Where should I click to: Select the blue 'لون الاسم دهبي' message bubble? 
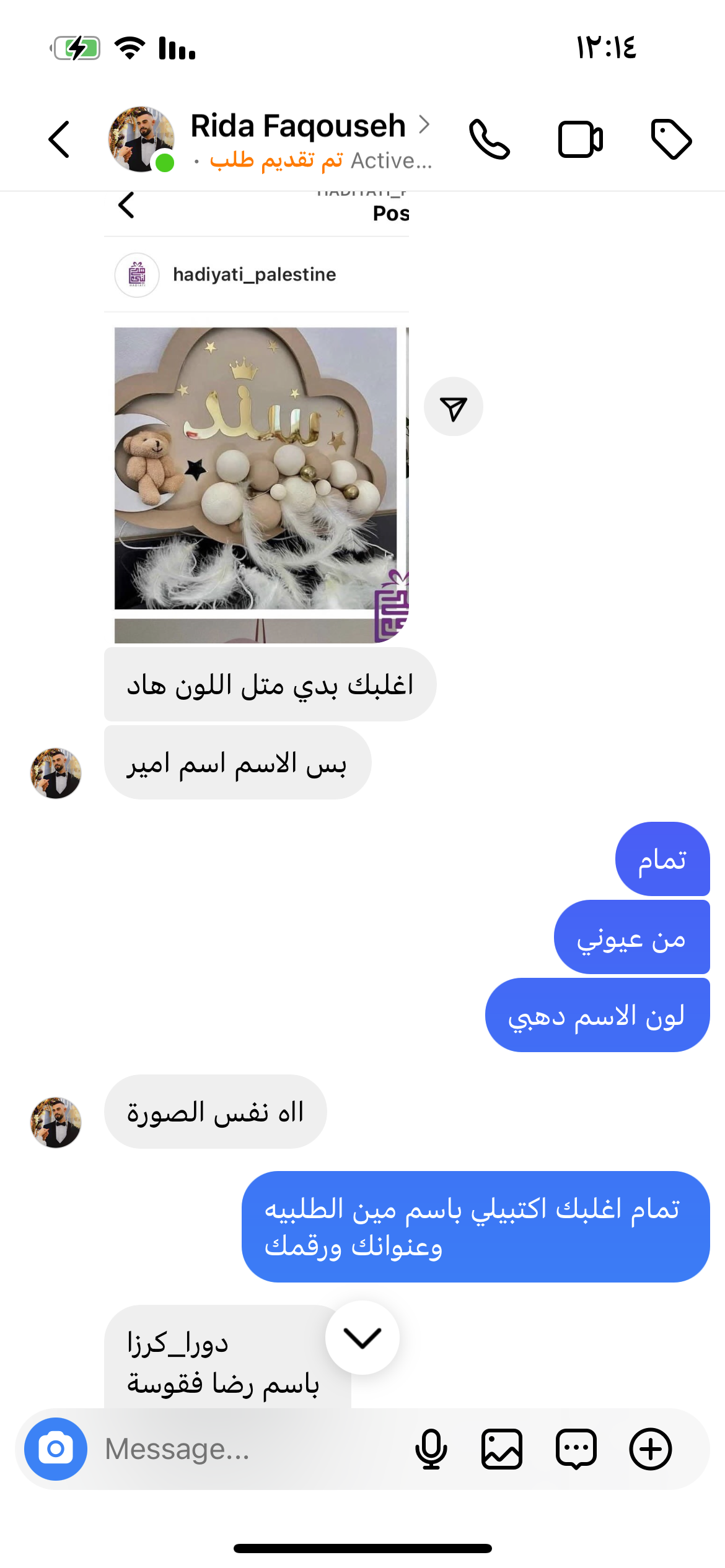tap(597, 1015)
